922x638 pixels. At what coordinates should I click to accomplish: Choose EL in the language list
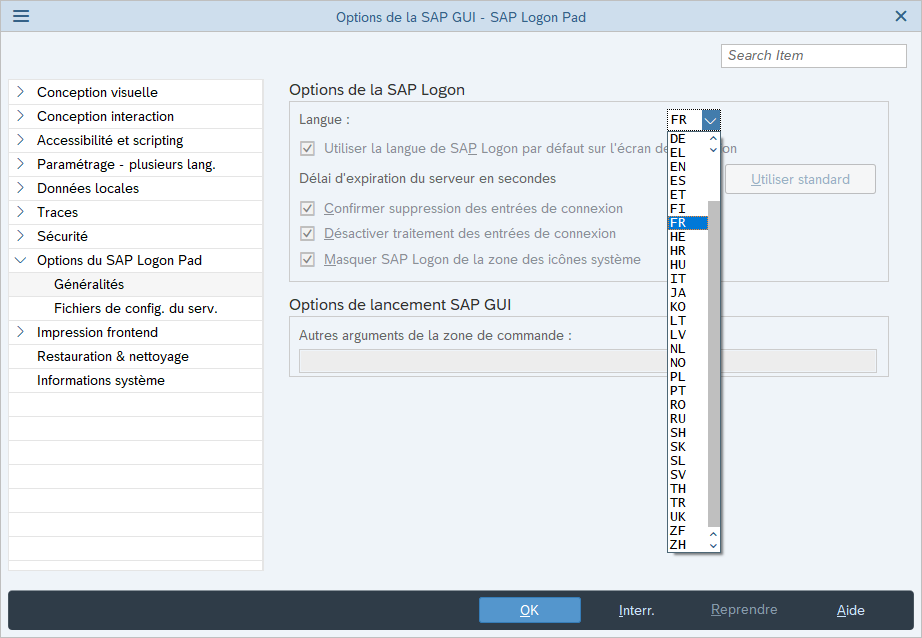click(x=688, y=153)
